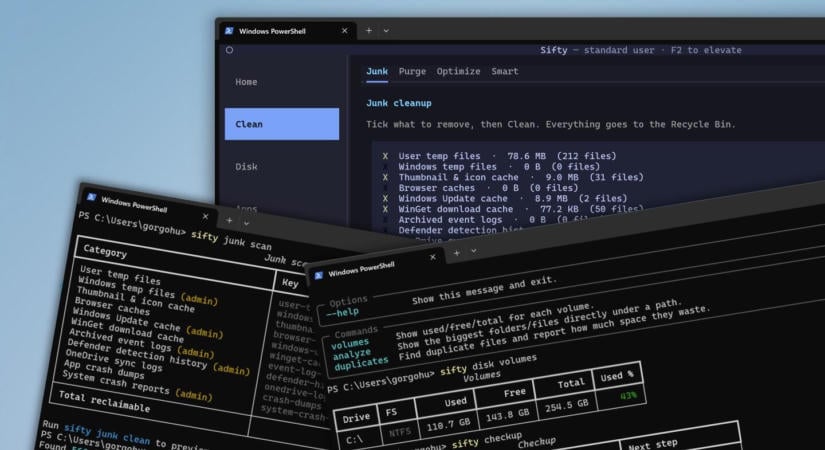Switch to the Smart tab

pyautogui.click(x=505, y=71)
